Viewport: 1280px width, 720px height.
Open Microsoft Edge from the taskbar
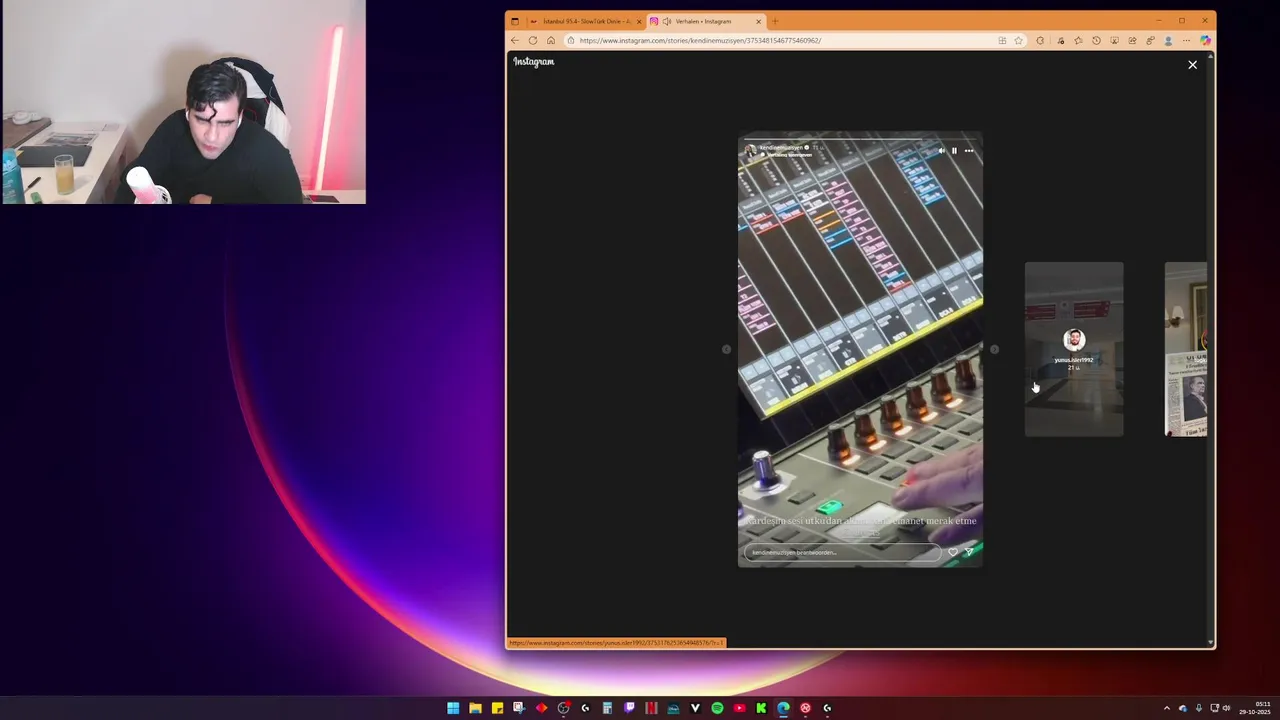(x=783, y=708)
